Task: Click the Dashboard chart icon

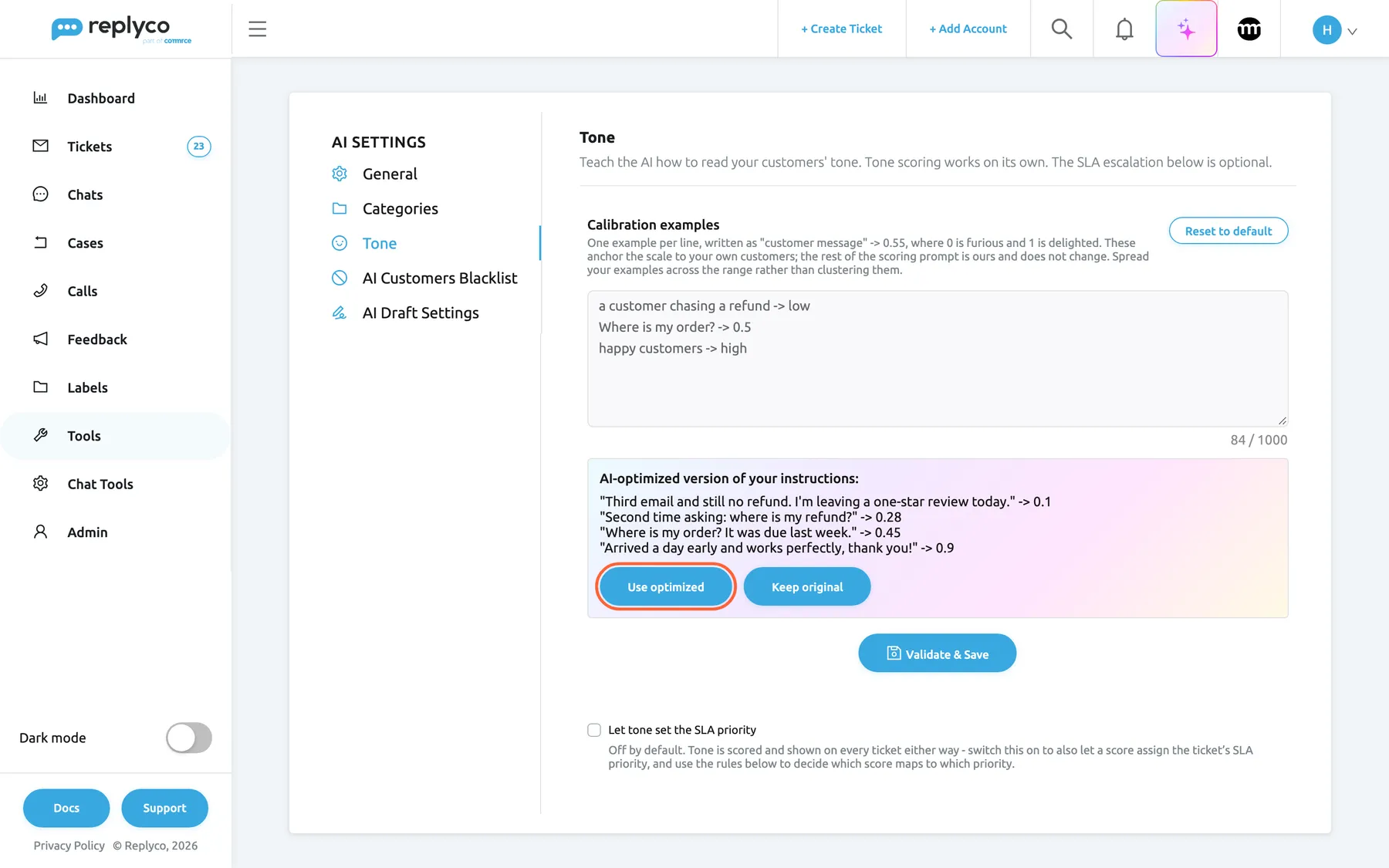Action: (x=40, y=97)
